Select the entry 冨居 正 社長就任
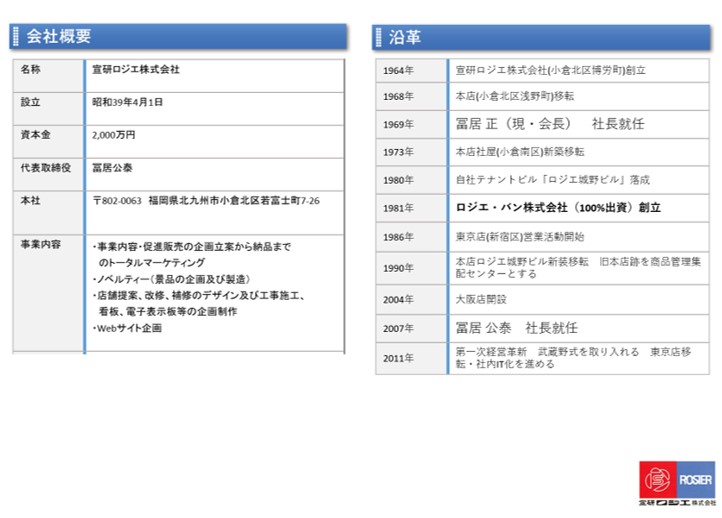This screenshot has height=518, width=722. pyautogui.click(x=550, y=124)
